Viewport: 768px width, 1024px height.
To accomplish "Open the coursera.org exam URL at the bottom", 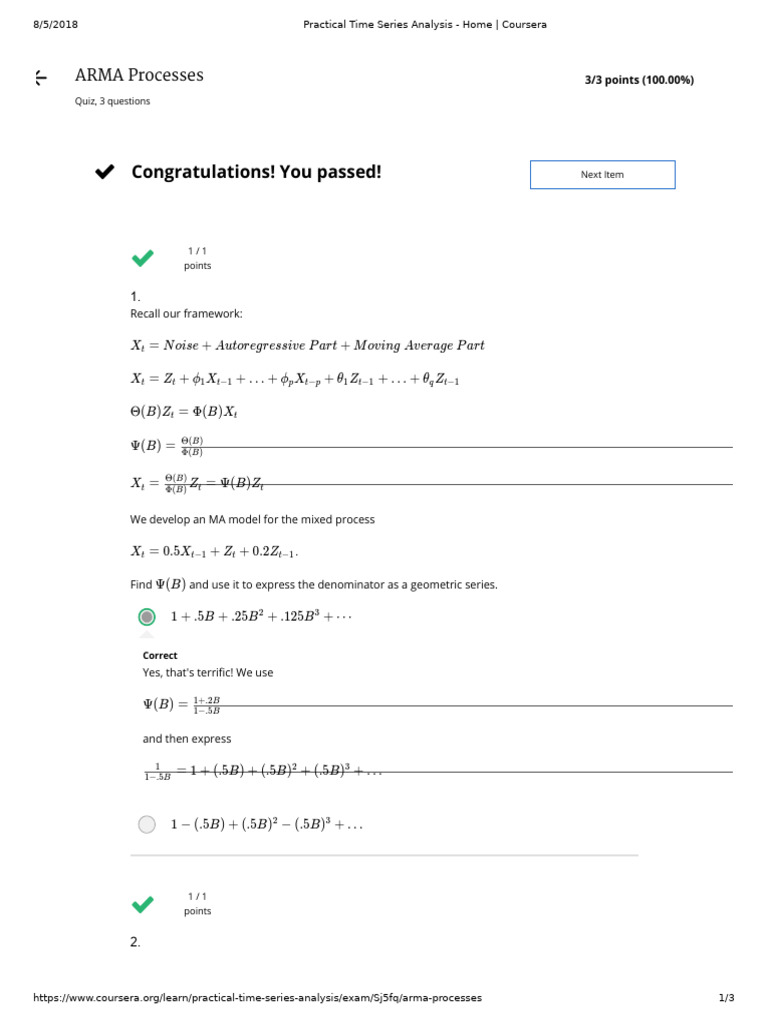I will (258, 998).
